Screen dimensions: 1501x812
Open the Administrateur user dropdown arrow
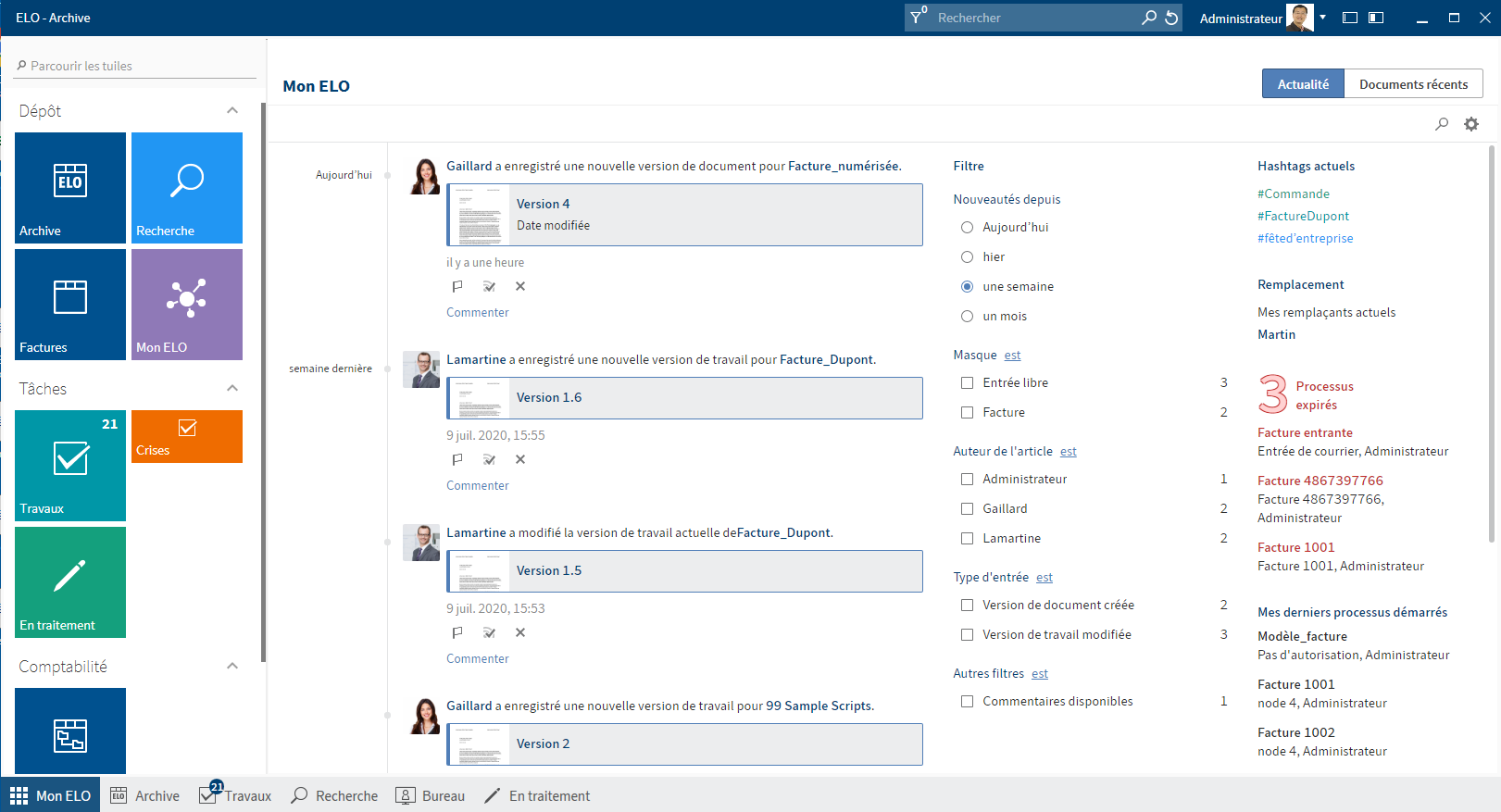pyautogui.click(x=1323, y=18)
